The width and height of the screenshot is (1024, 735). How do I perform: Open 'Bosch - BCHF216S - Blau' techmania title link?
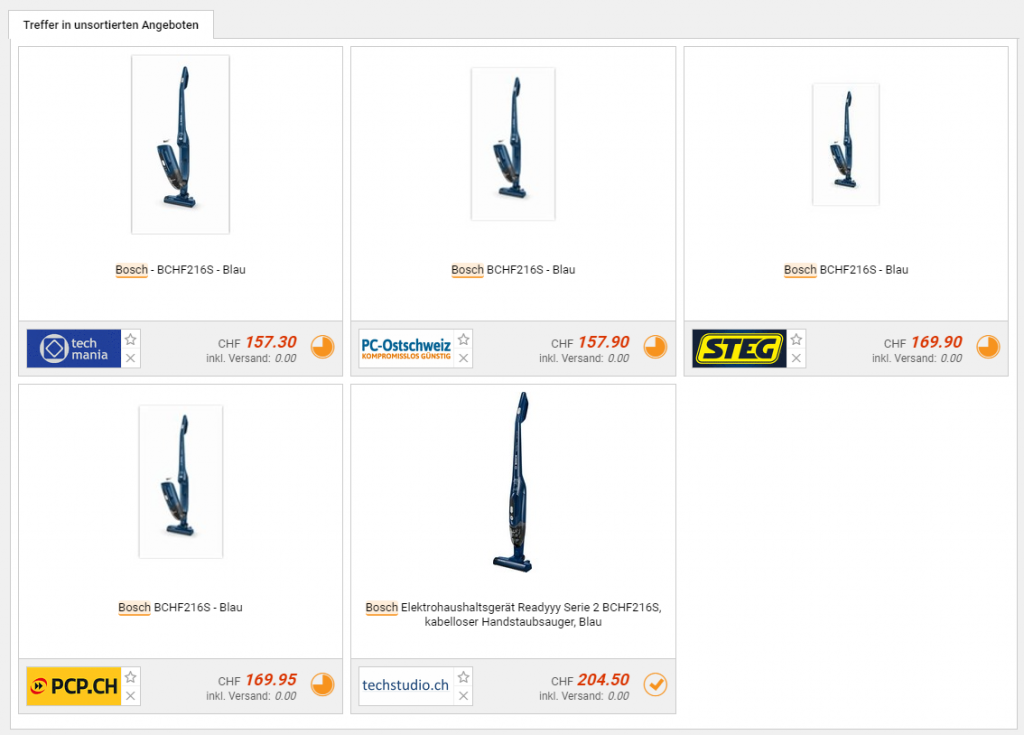coord(180,270)
